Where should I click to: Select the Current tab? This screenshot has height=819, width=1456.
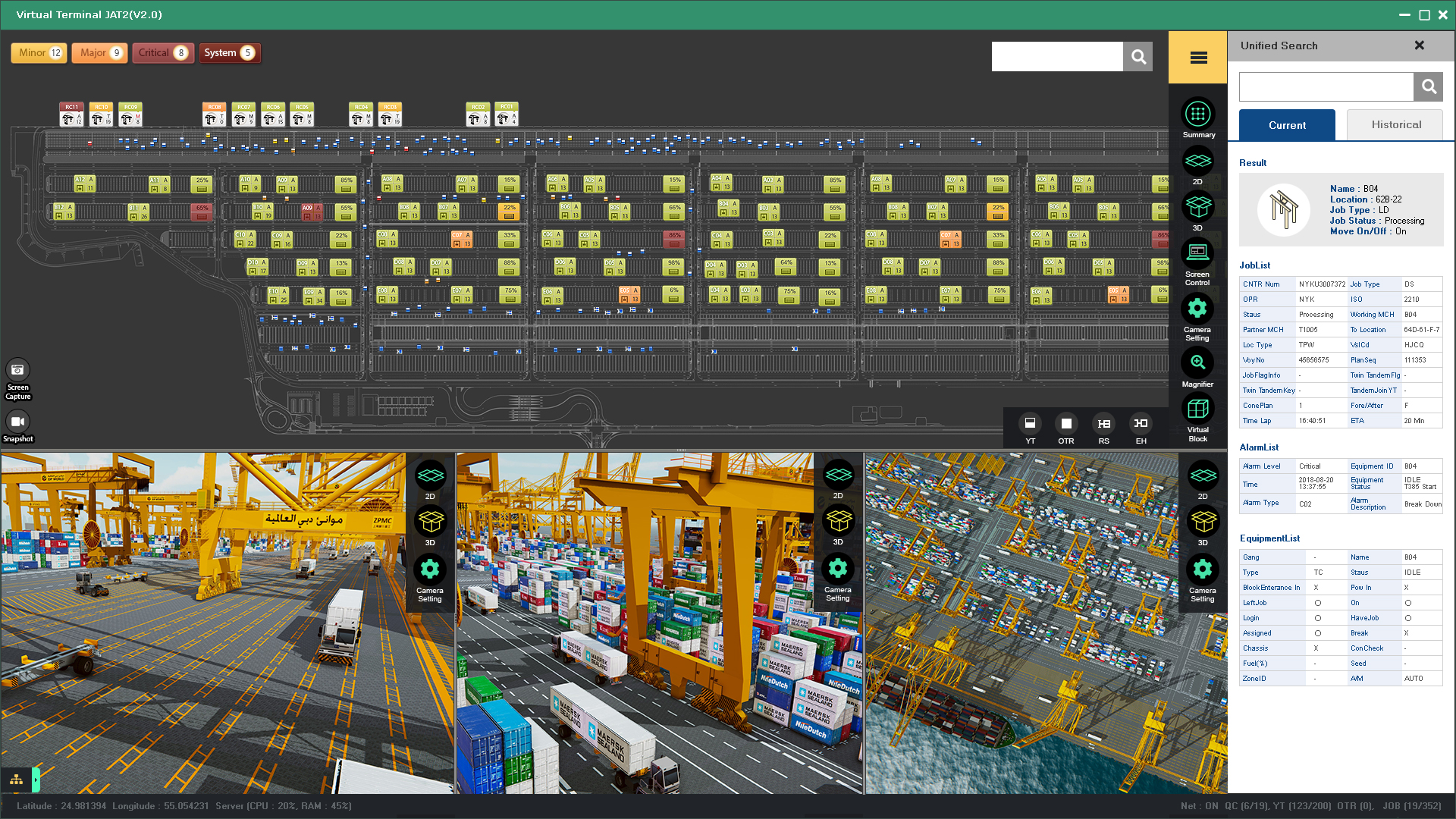pos(1287,125)
